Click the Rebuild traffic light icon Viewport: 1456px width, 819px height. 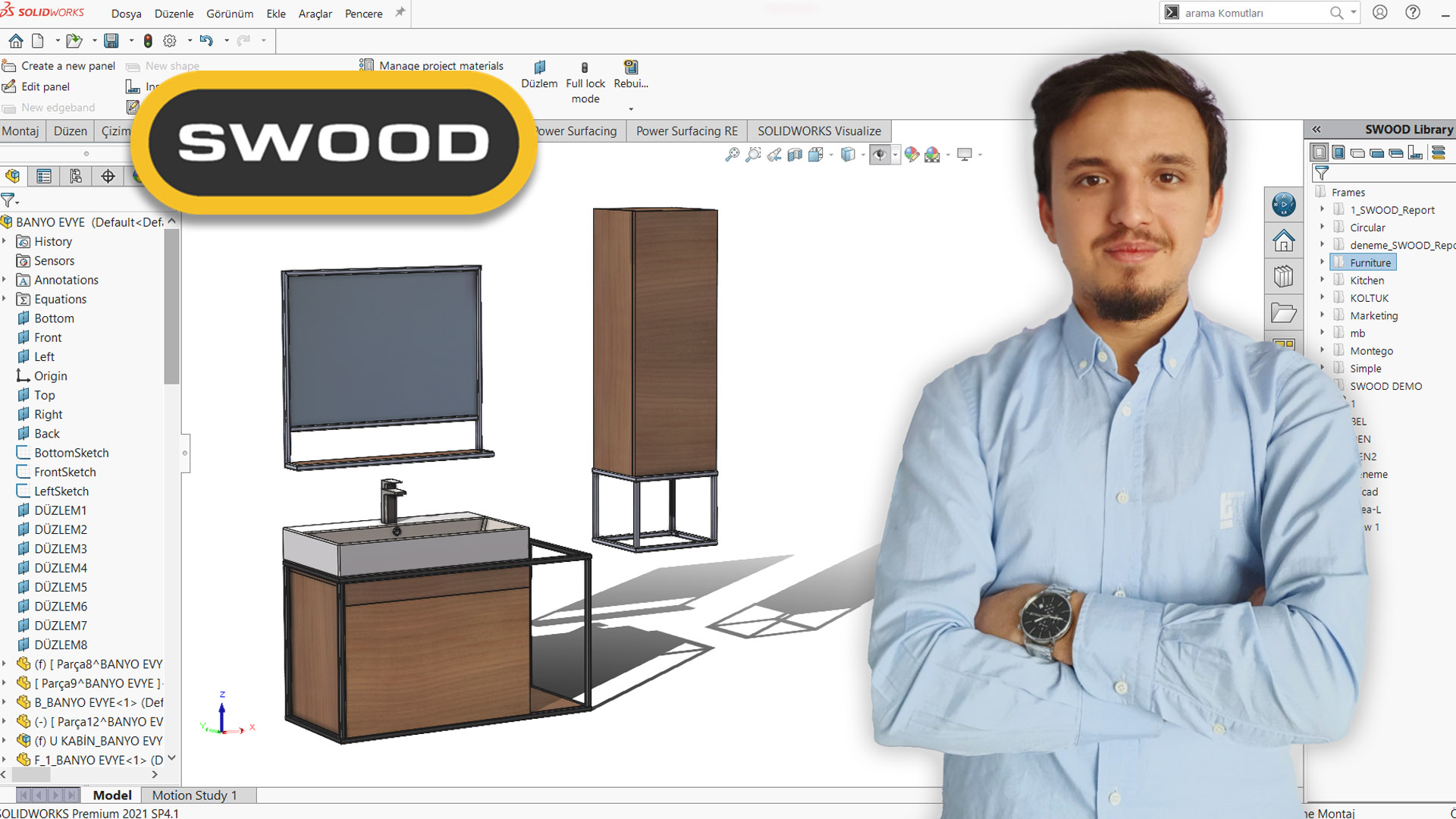click(x=148, y=40)
